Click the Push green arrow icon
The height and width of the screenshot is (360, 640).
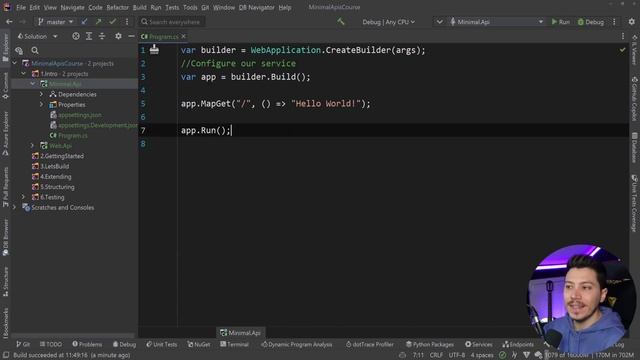pos(98,22)
